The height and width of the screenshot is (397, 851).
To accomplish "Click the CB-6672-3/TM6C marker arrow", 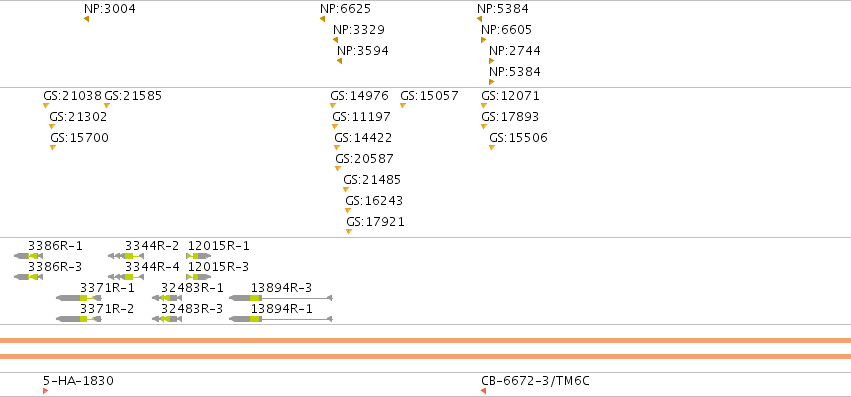I will 483,391.
